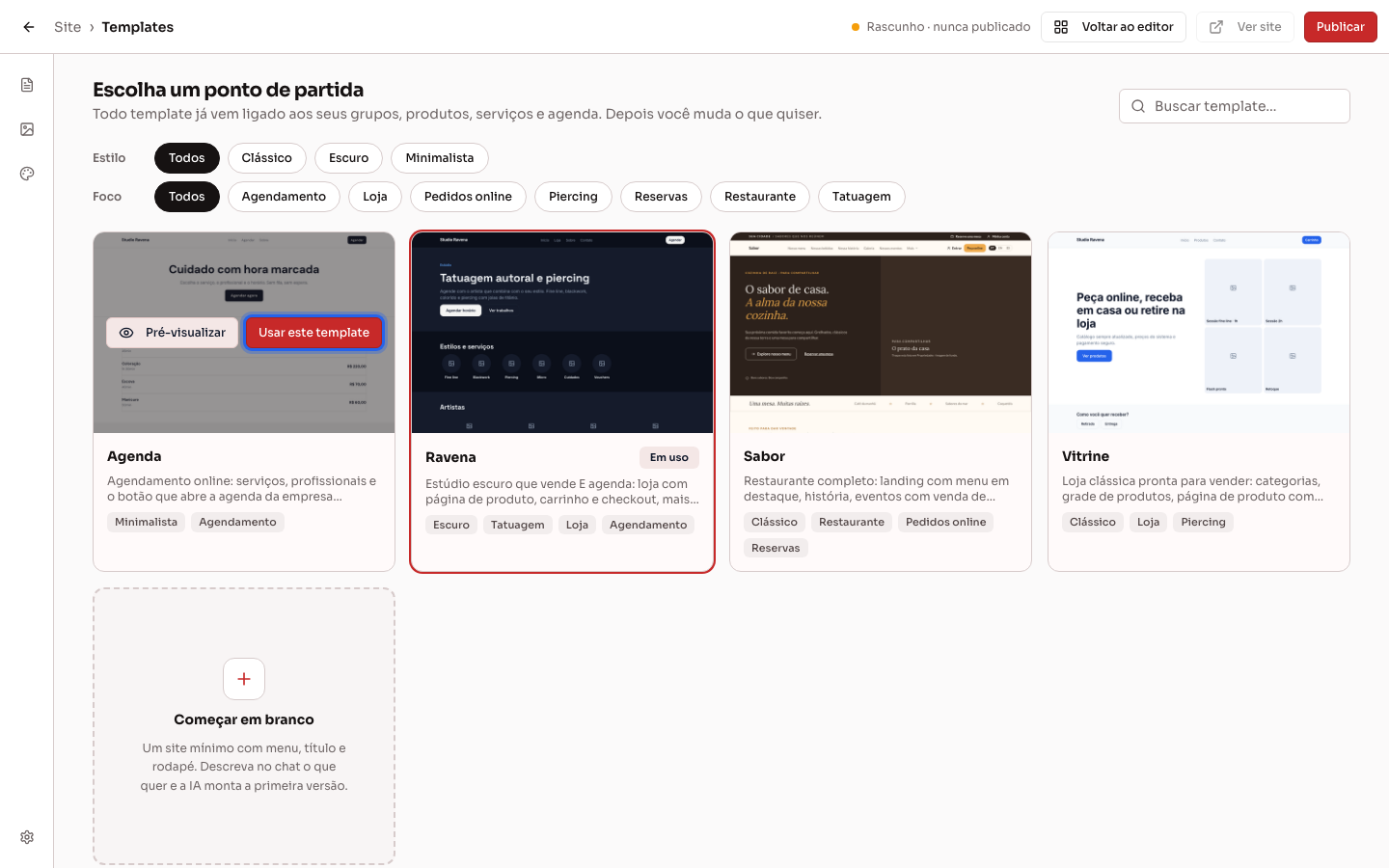Select Estilo filter Escuro
Viewport: 1389px width, 868px height.
[349, 158]
